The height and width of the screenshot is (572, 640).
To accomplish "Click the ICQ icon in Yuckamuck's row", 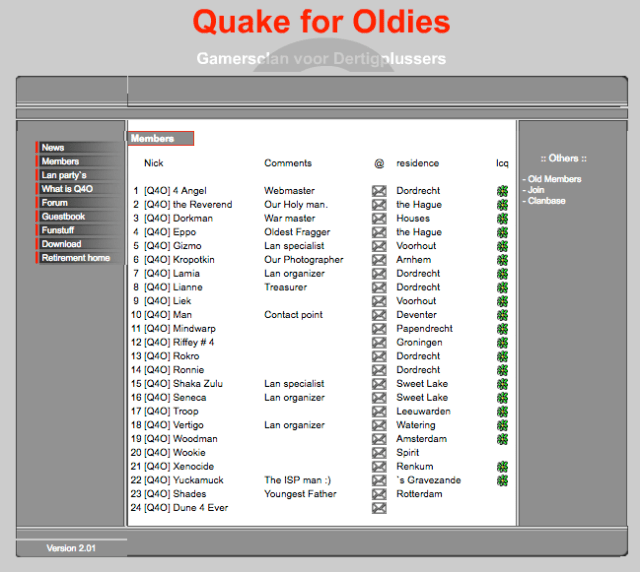I will click(x=502, y=480).
